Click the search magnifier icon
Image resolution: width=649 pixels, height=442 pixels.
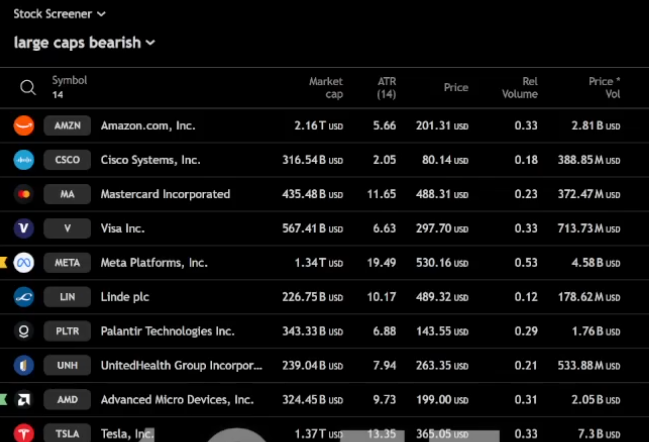(28, 87)
